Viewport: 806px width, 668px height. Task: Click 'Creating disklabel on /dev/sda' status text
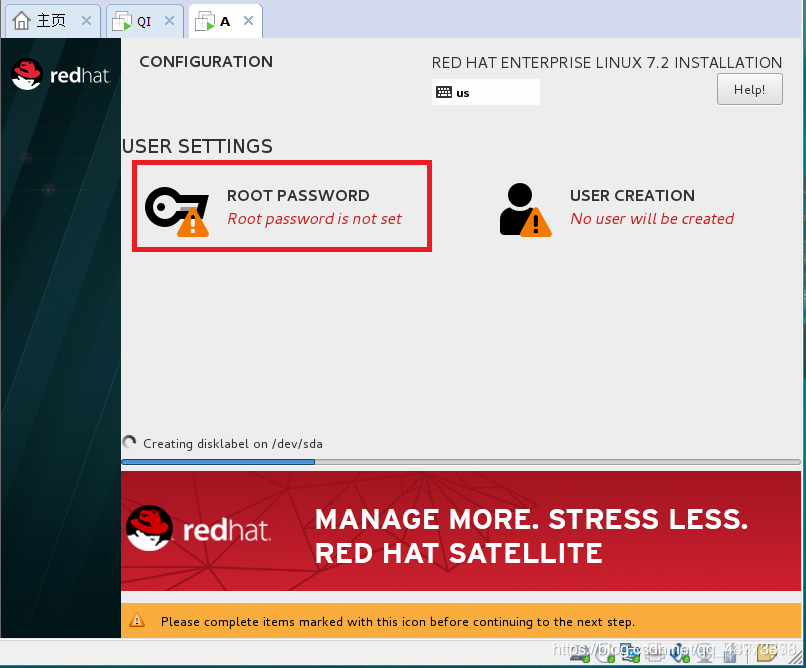232,443
